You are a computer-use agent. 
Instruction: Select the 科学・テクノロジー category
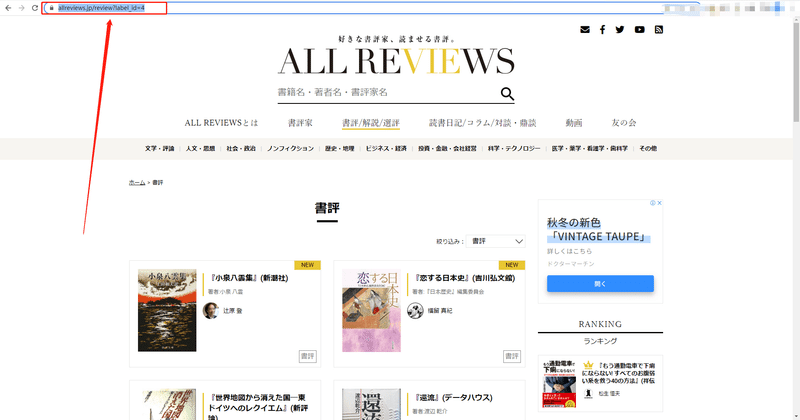[514, 149]
